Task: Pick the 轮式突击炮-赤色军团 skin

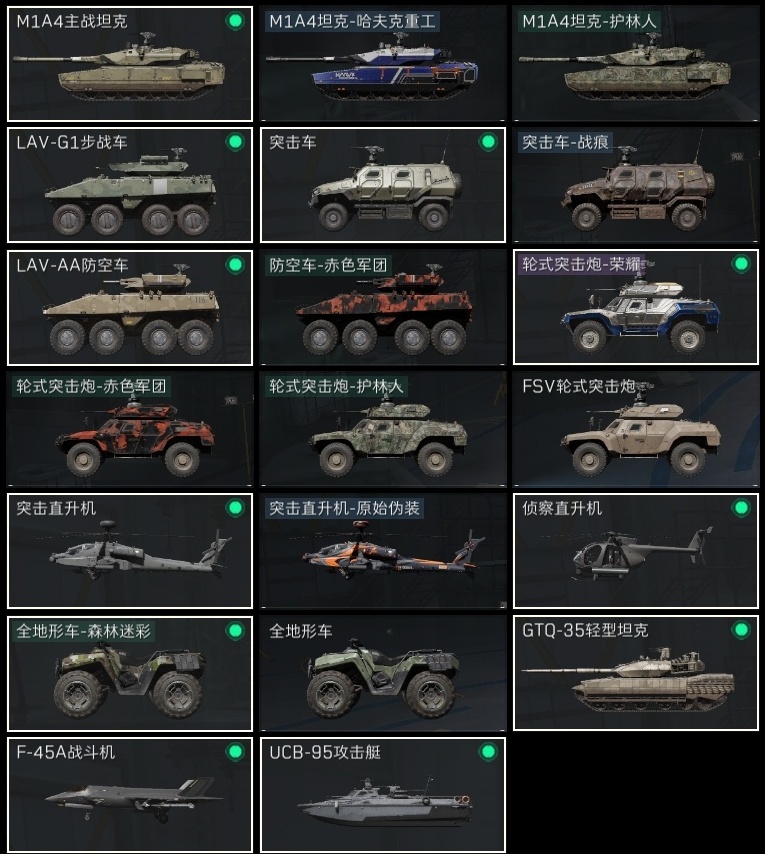Action: click(x=130, y=429)
